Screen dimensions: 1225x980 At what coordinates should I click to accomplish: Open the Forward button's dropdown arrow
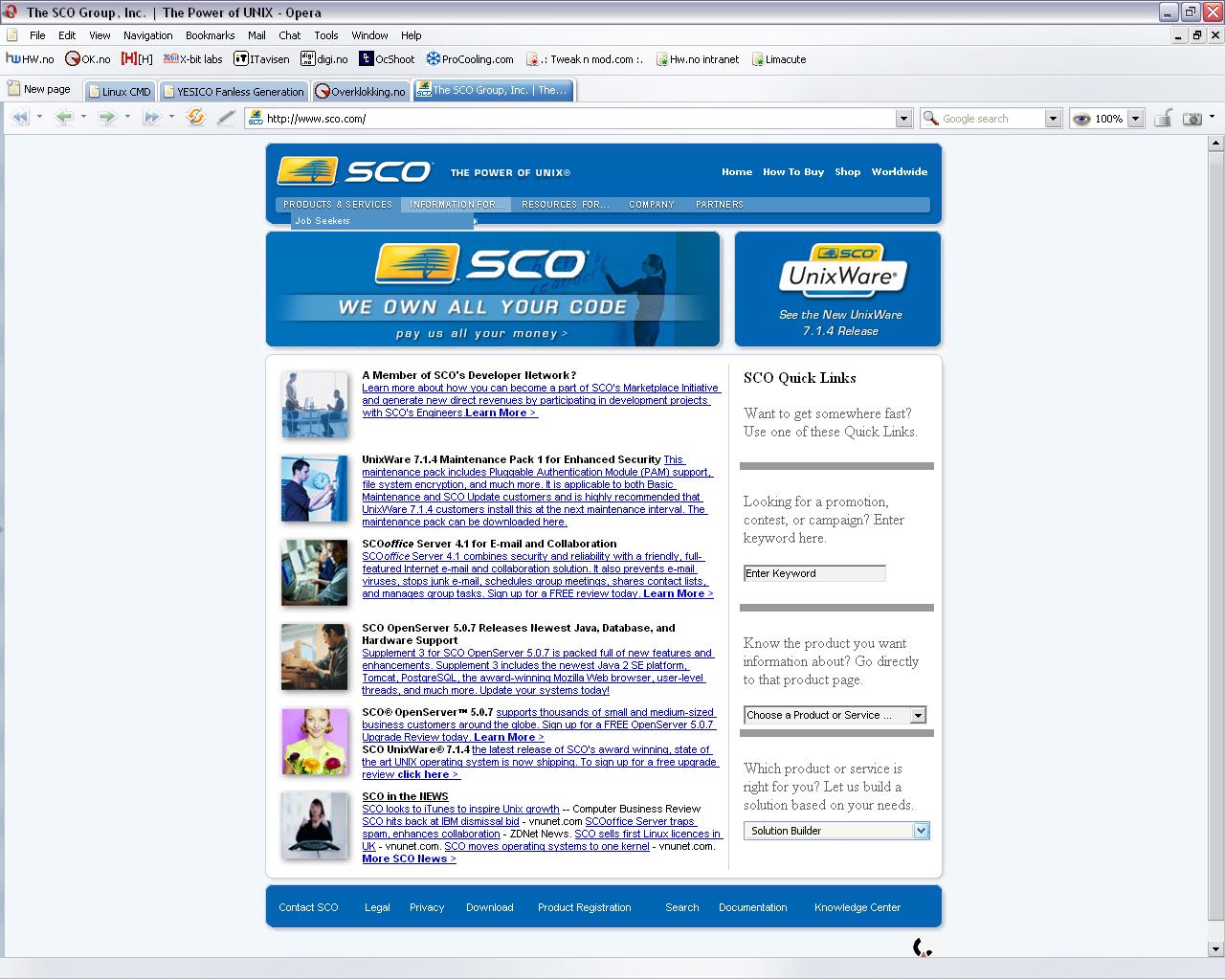click(127, 118)
